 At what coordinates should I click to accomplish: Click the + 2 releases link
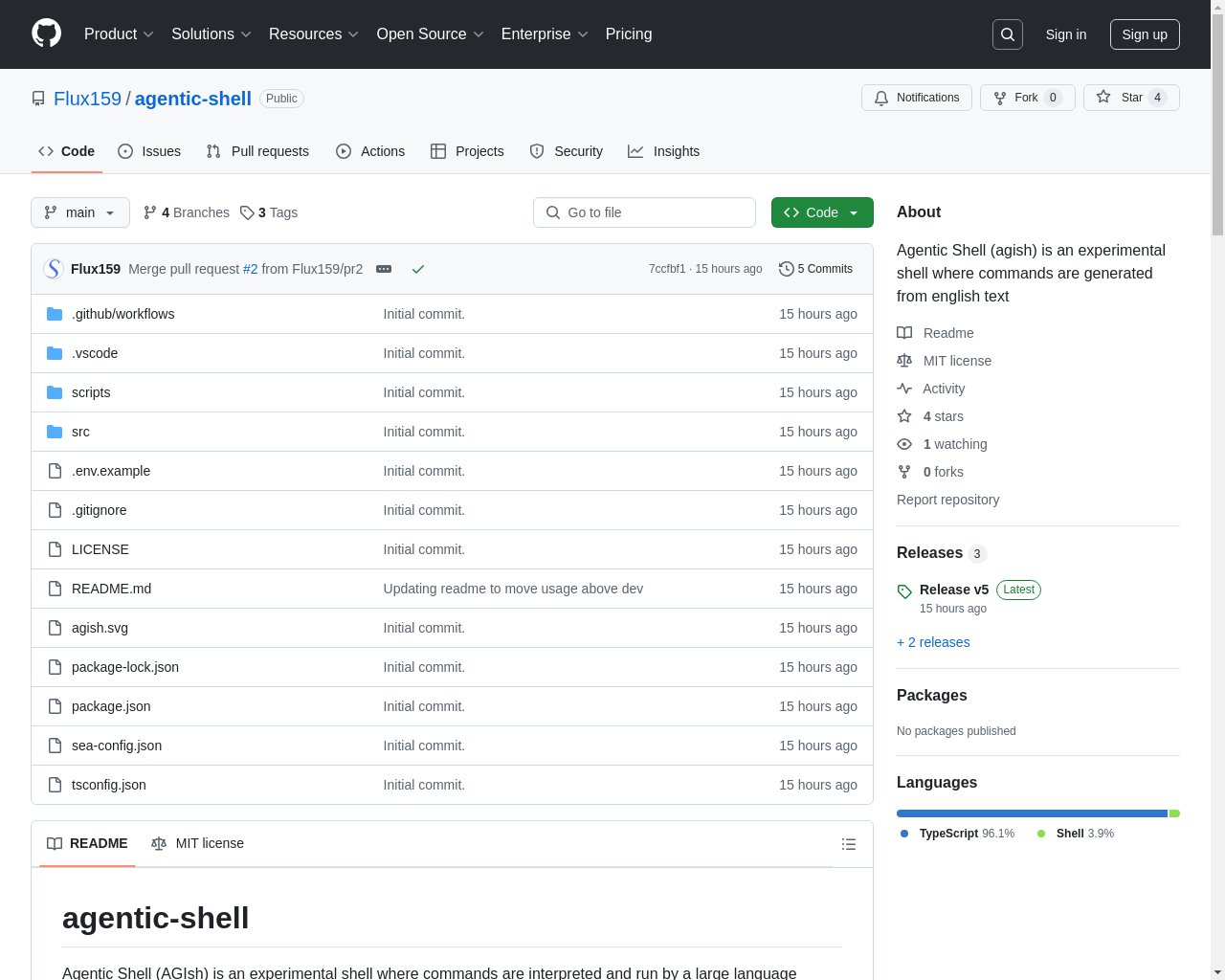click(x=933, y=642)
